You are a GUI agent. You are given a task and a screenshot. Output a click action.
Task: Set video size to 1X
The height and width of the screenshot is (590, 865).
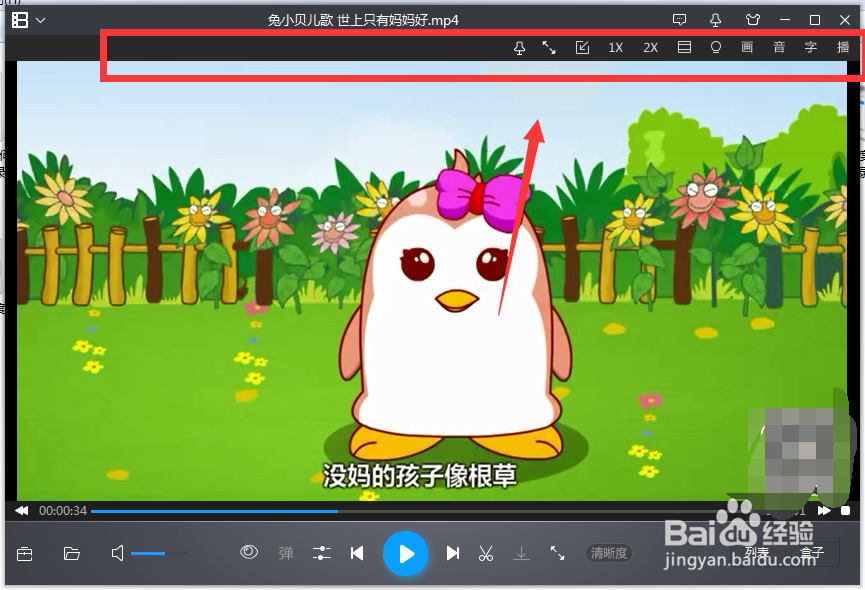pyautogui.click(x=616, y=47)
